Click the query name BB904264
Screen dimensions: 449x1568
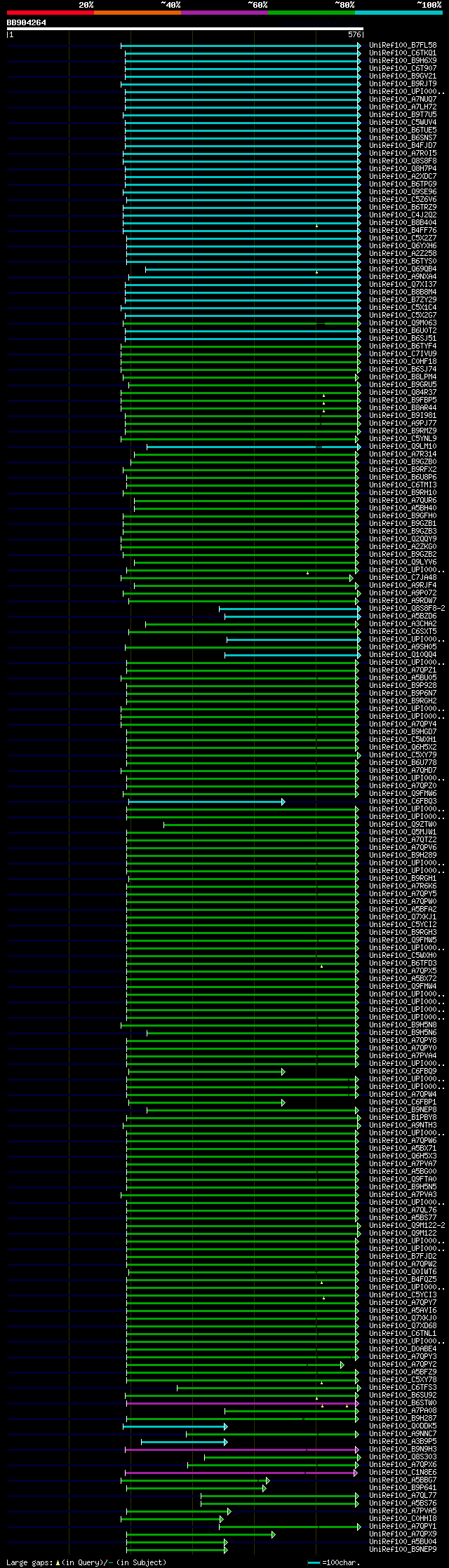tap(27, 22)
